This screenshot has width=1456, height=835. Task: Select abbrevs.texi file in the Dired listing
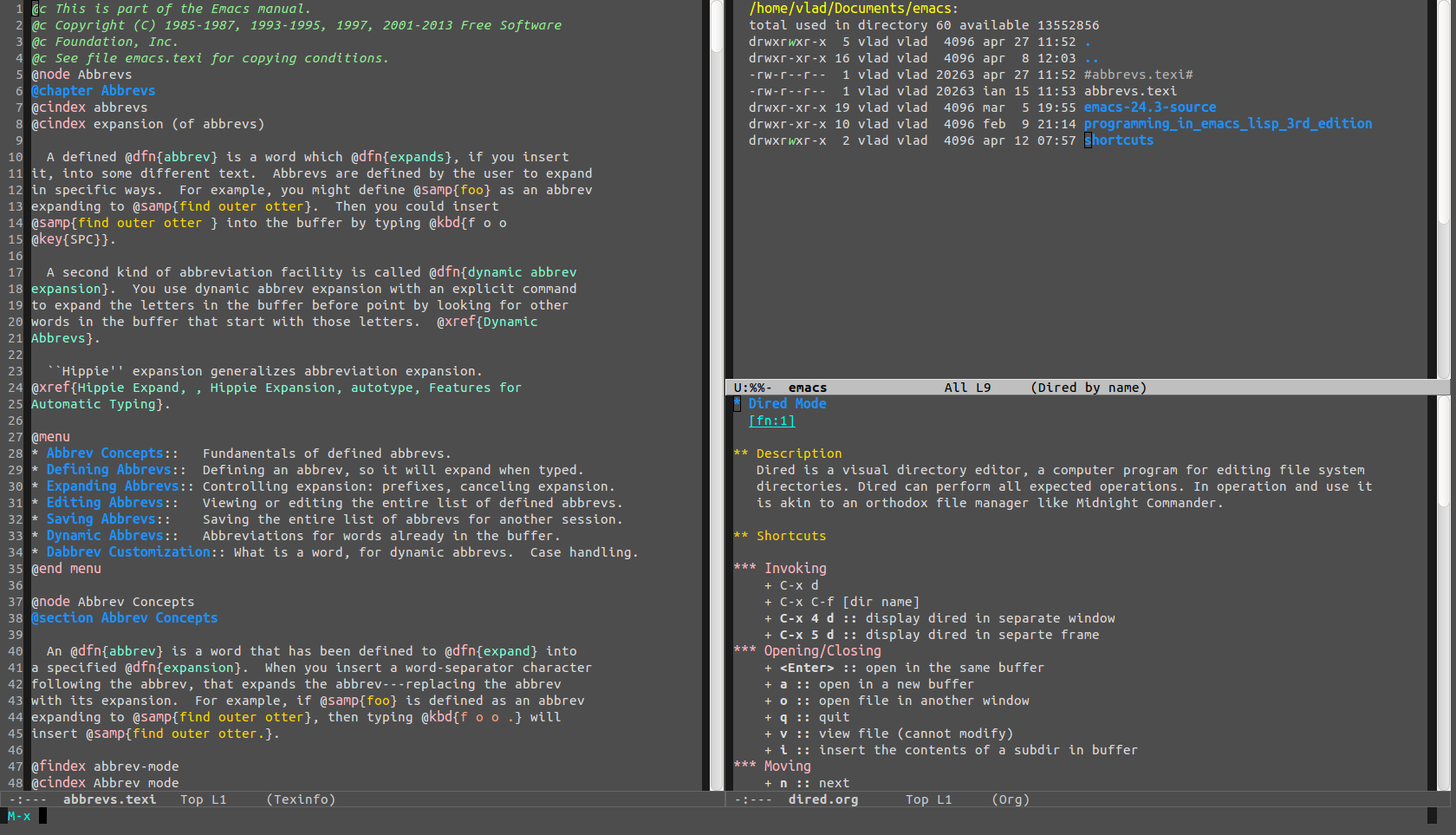(1130, 91)
